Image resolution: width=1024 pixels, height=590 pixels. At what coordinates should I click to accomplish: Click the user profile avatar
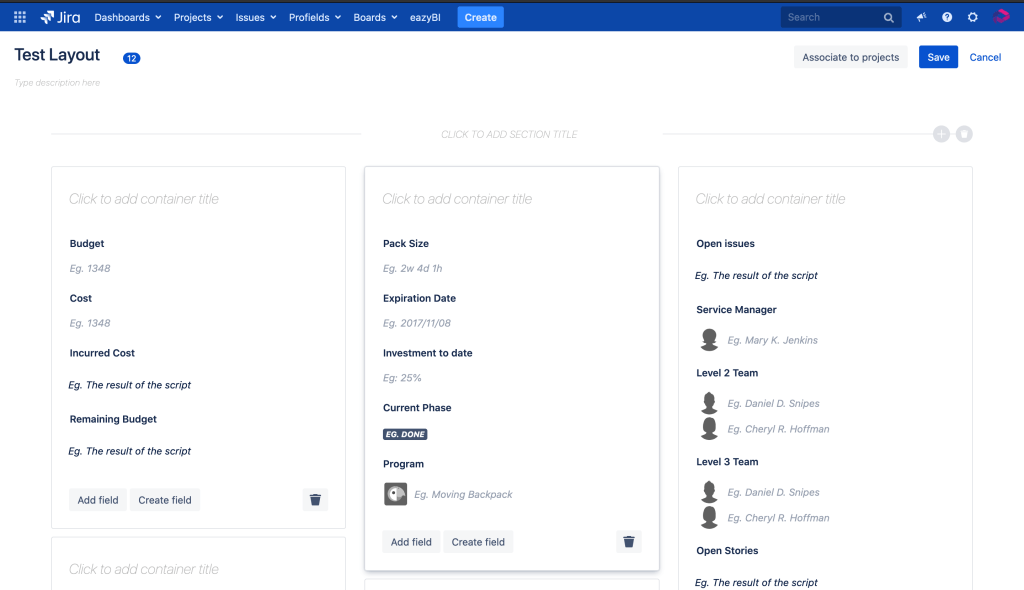[1001, 17]
